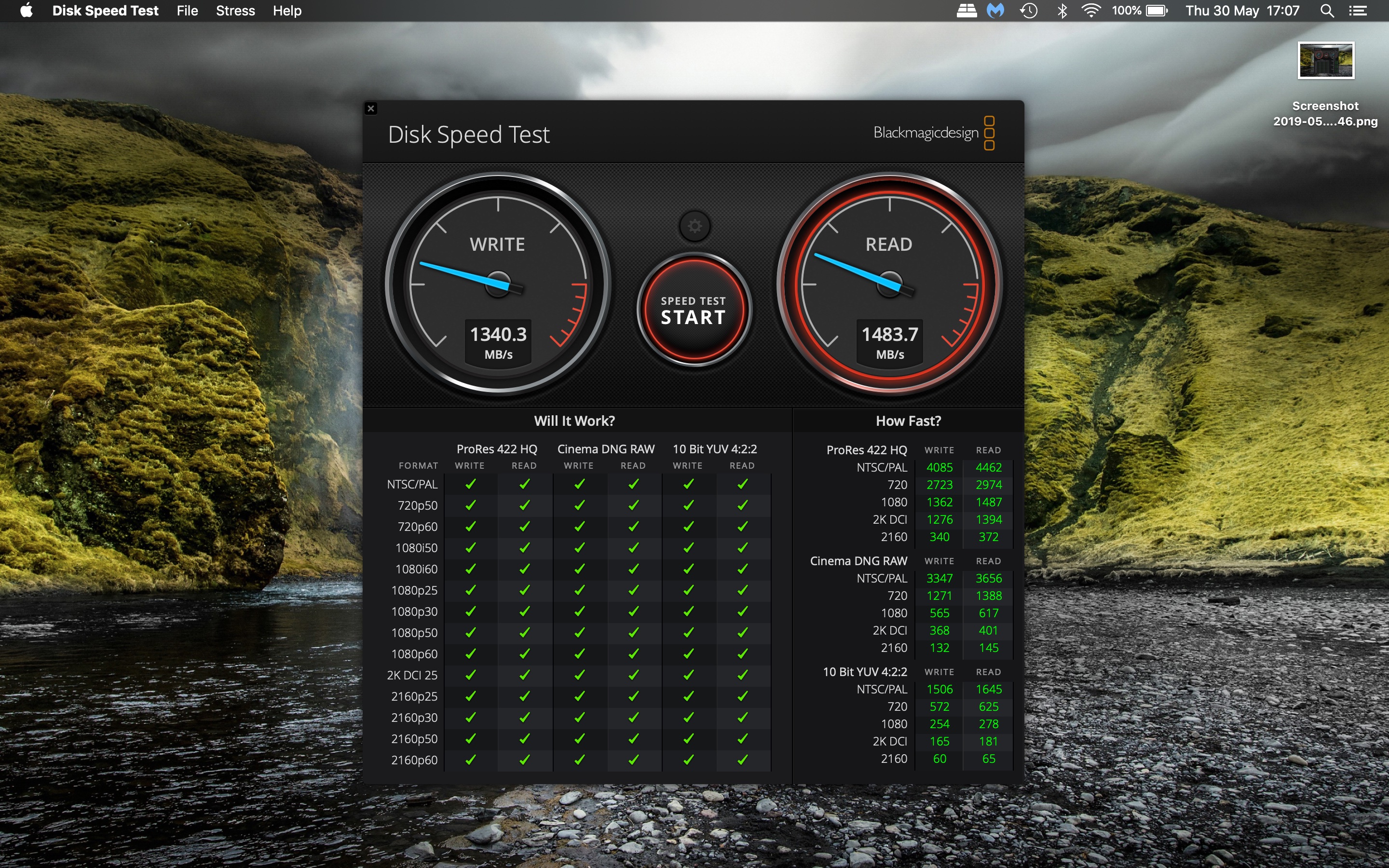Click the Malwarebytes M menu bar icon
The image size is (1389, 868).
[995, 10]
